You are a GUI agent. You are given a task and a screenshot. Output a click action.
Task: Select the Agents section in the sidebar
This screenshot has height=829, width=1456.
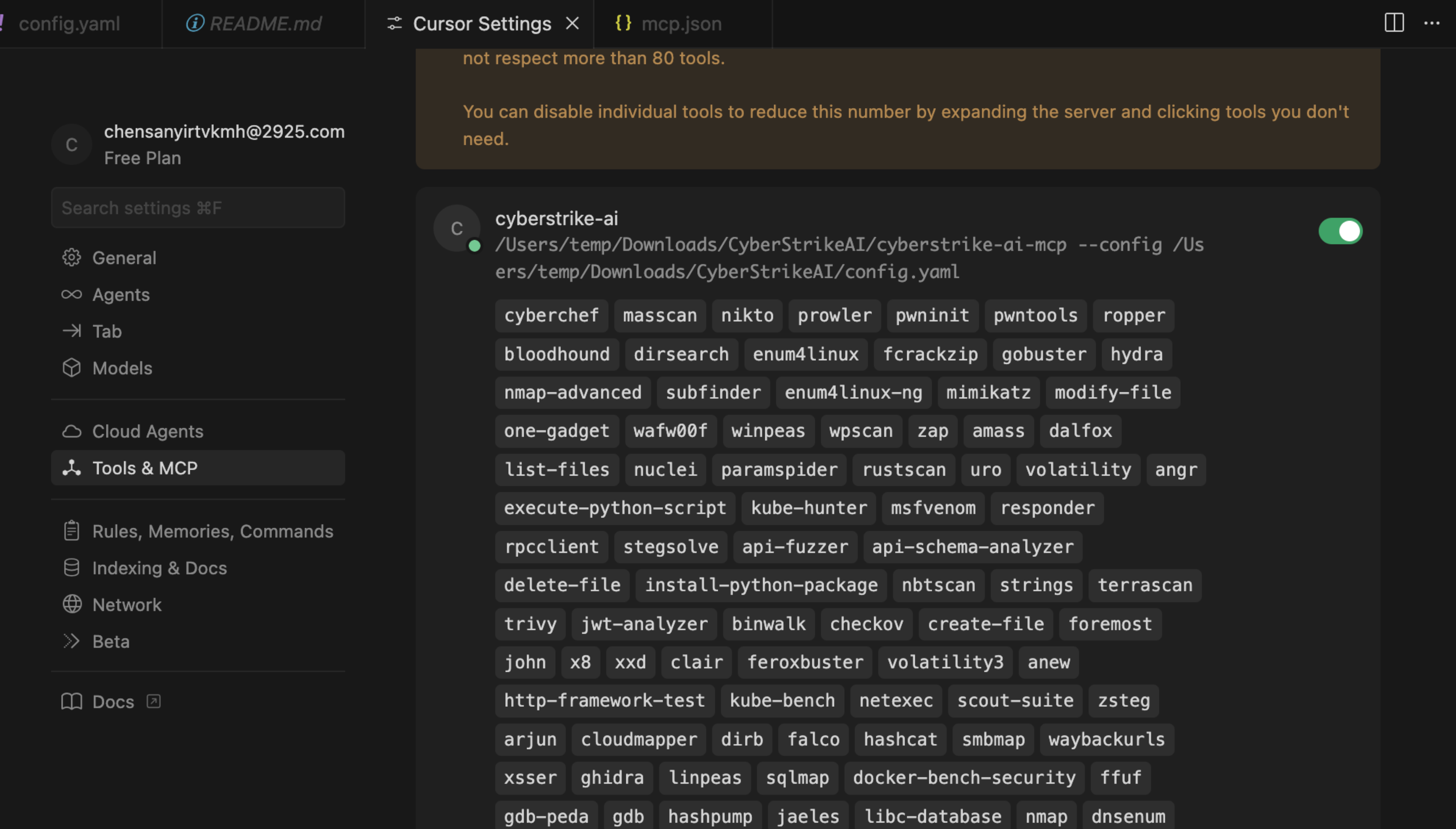[121, 294]
